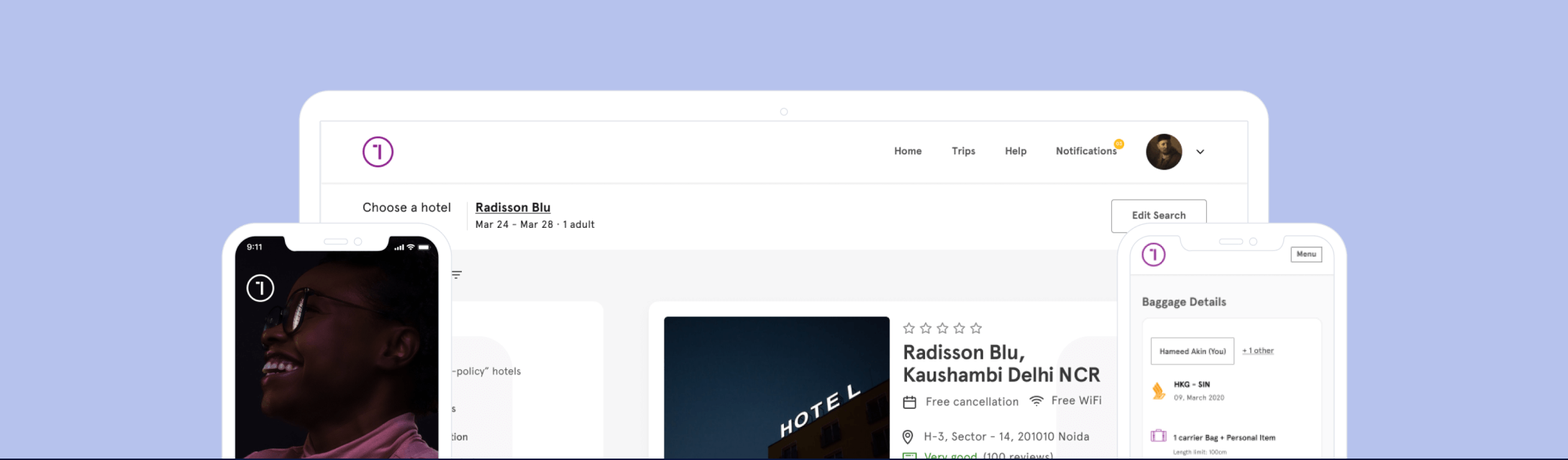The width and height of the screenshot is (1568, 460).
Task: Click the third rating star
Action: (942, 328)
